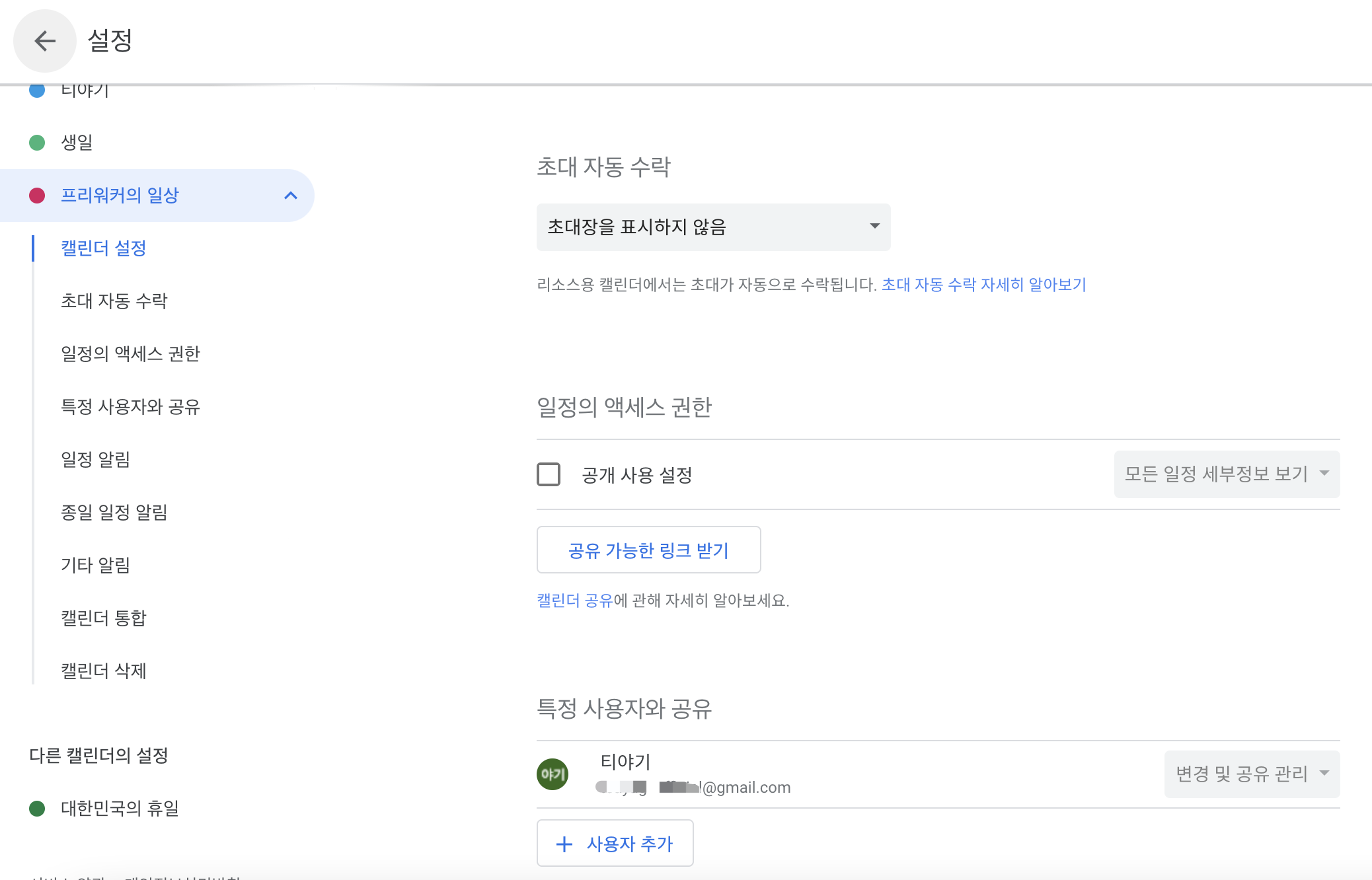1372x880 pixels.
Task: Select 캘린더 삭제 in the sidebar
Action: tap(104, 671)
